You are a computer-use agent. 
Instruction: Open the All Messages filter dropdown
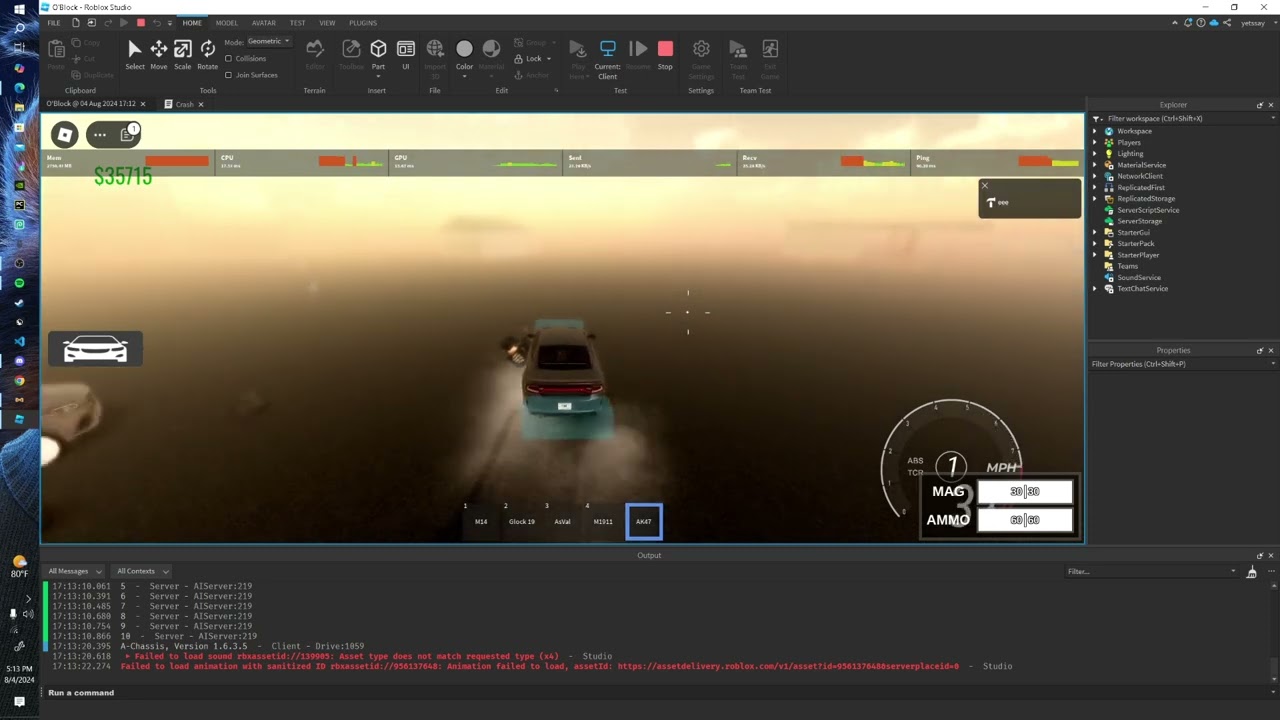pos(74,571)
